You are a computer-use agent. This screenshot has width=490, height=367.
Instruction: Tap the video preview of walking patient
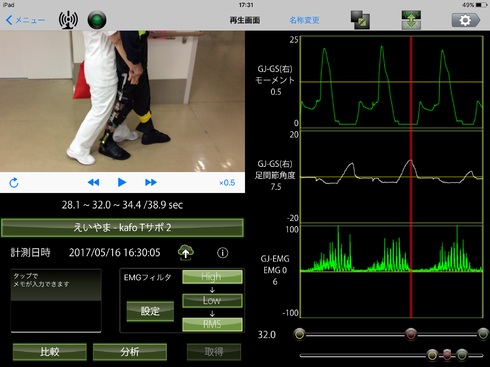[x=122, y=101]
